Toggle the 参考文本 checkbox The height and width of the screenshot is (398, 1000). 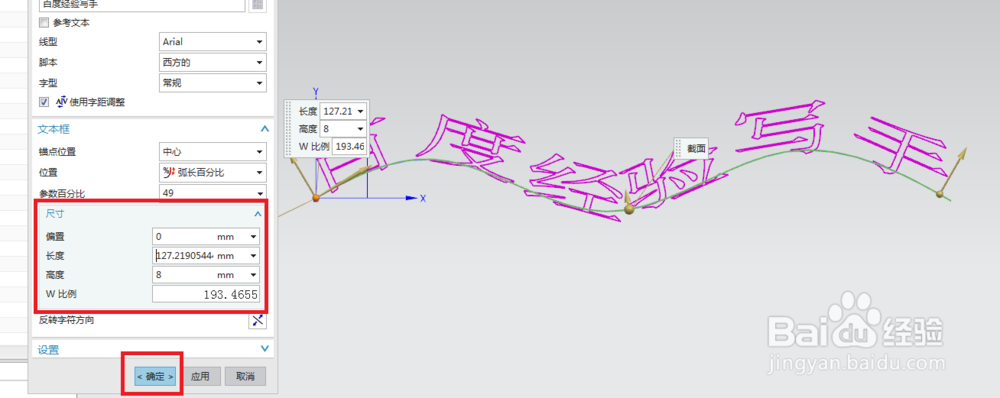[43, 22]
